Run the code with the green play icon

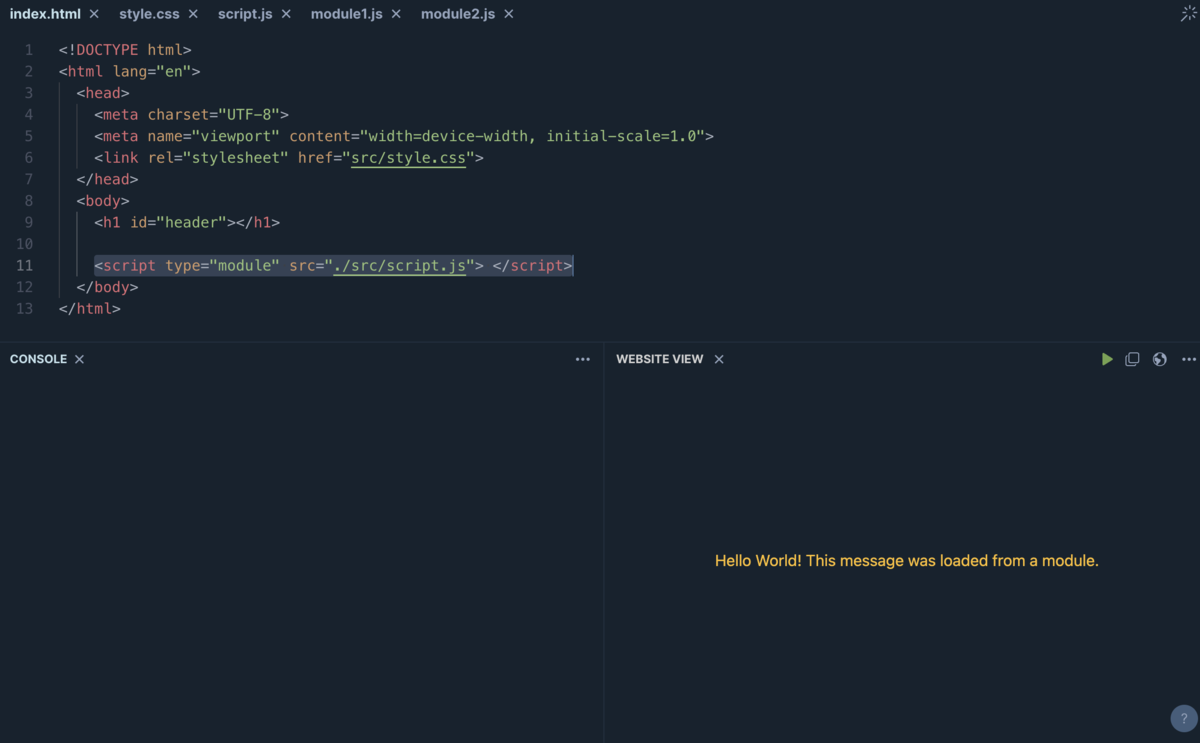point(1107,359)
